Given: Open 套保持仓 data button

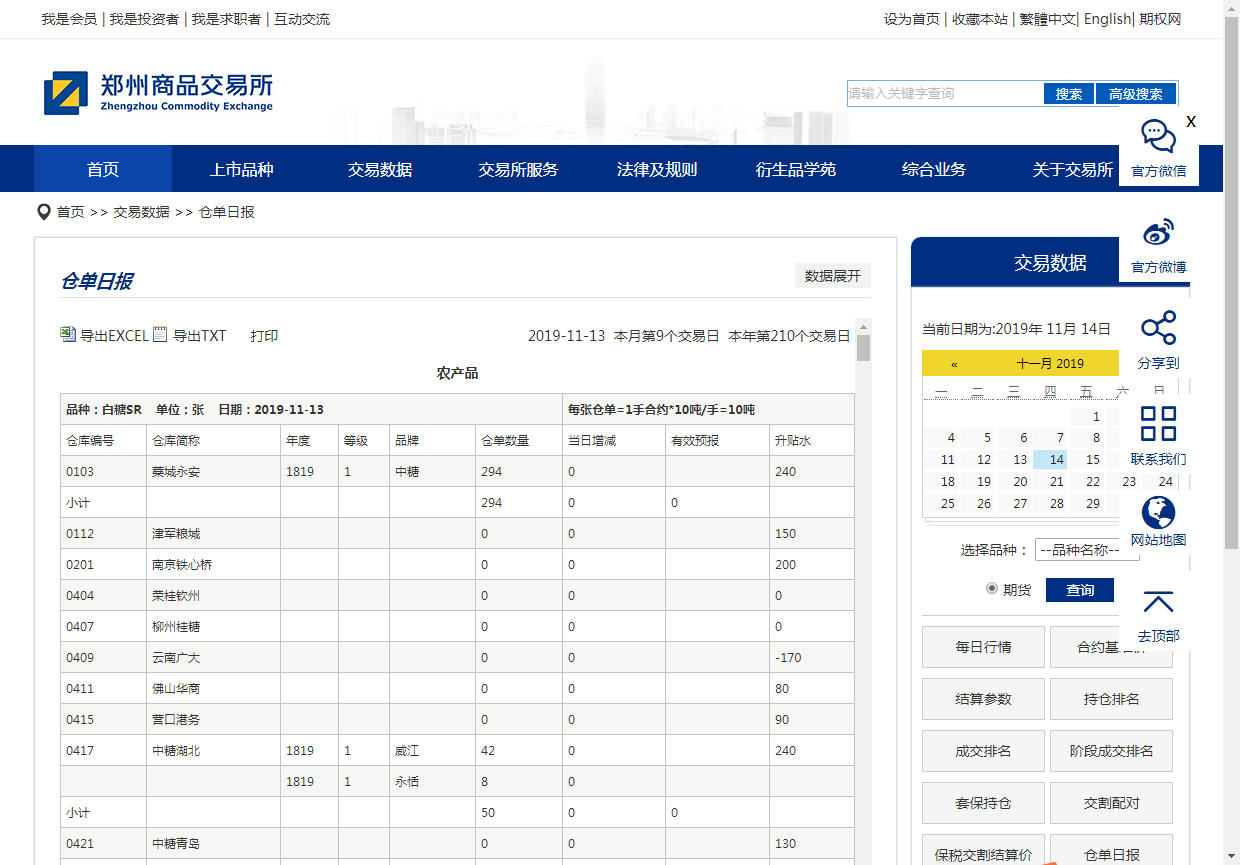Looking at the screenshot, I should point(983,803).
